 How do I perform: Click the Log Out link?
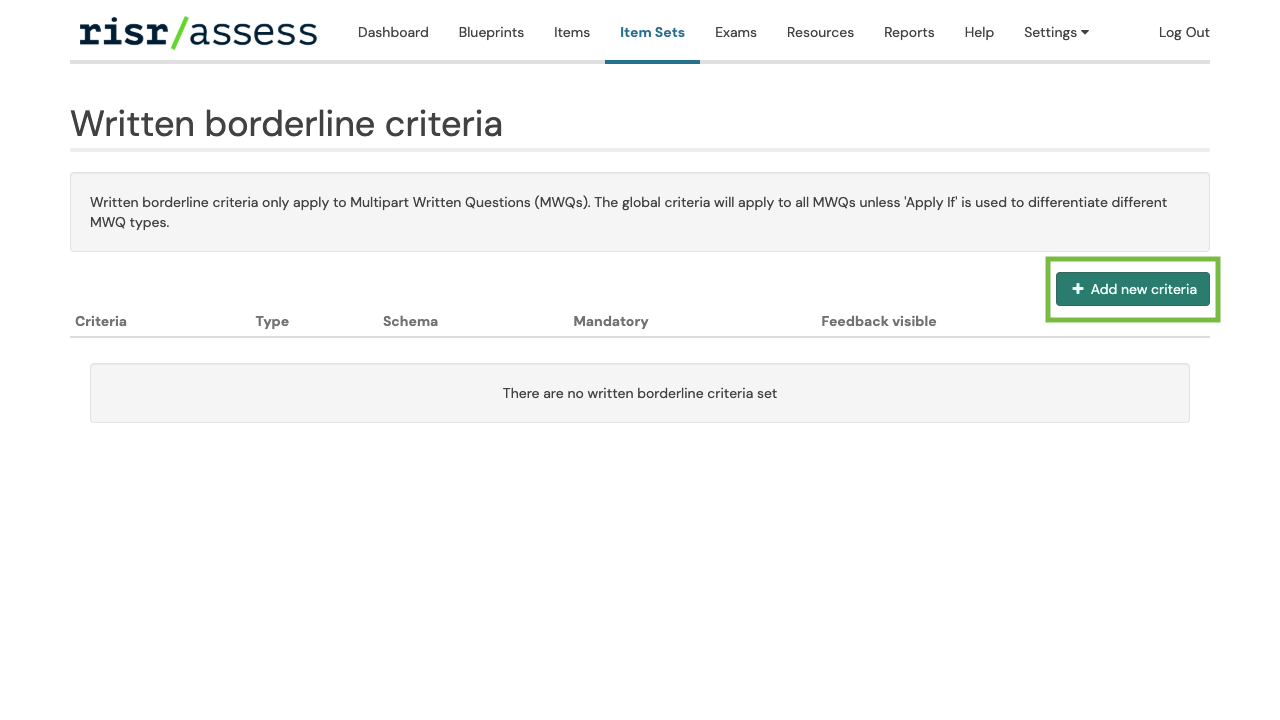[x=1184, y=32]
